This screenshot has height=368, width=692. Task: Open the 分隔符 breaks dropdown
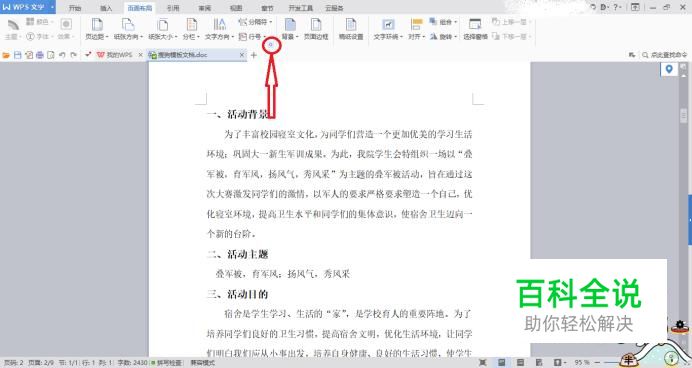click(x=255, y=22)
